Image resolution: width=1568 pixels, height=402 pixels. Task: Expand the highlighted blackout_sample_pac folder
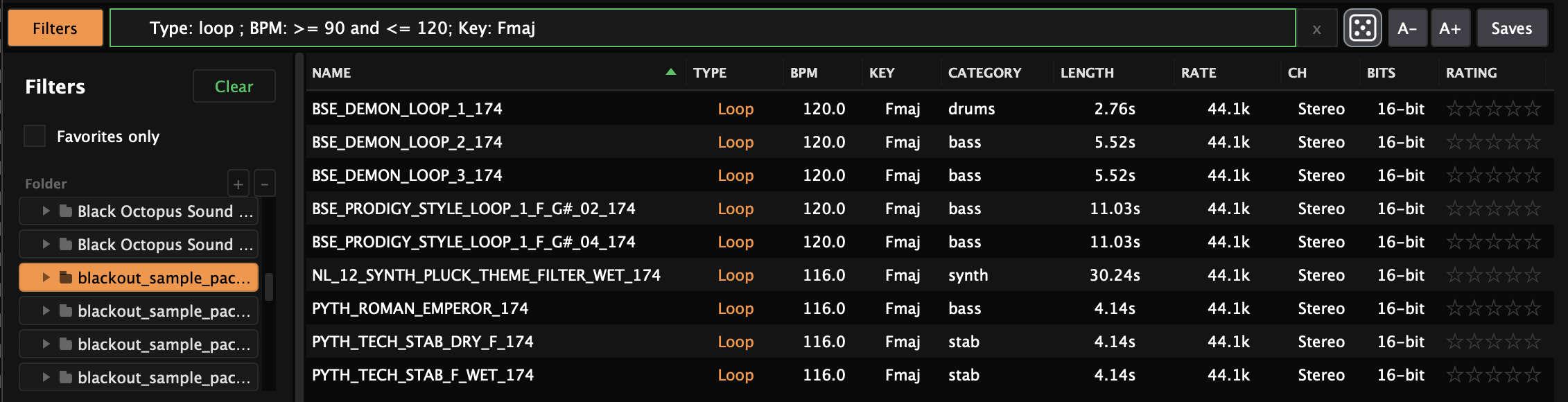(x=46, y=277)
